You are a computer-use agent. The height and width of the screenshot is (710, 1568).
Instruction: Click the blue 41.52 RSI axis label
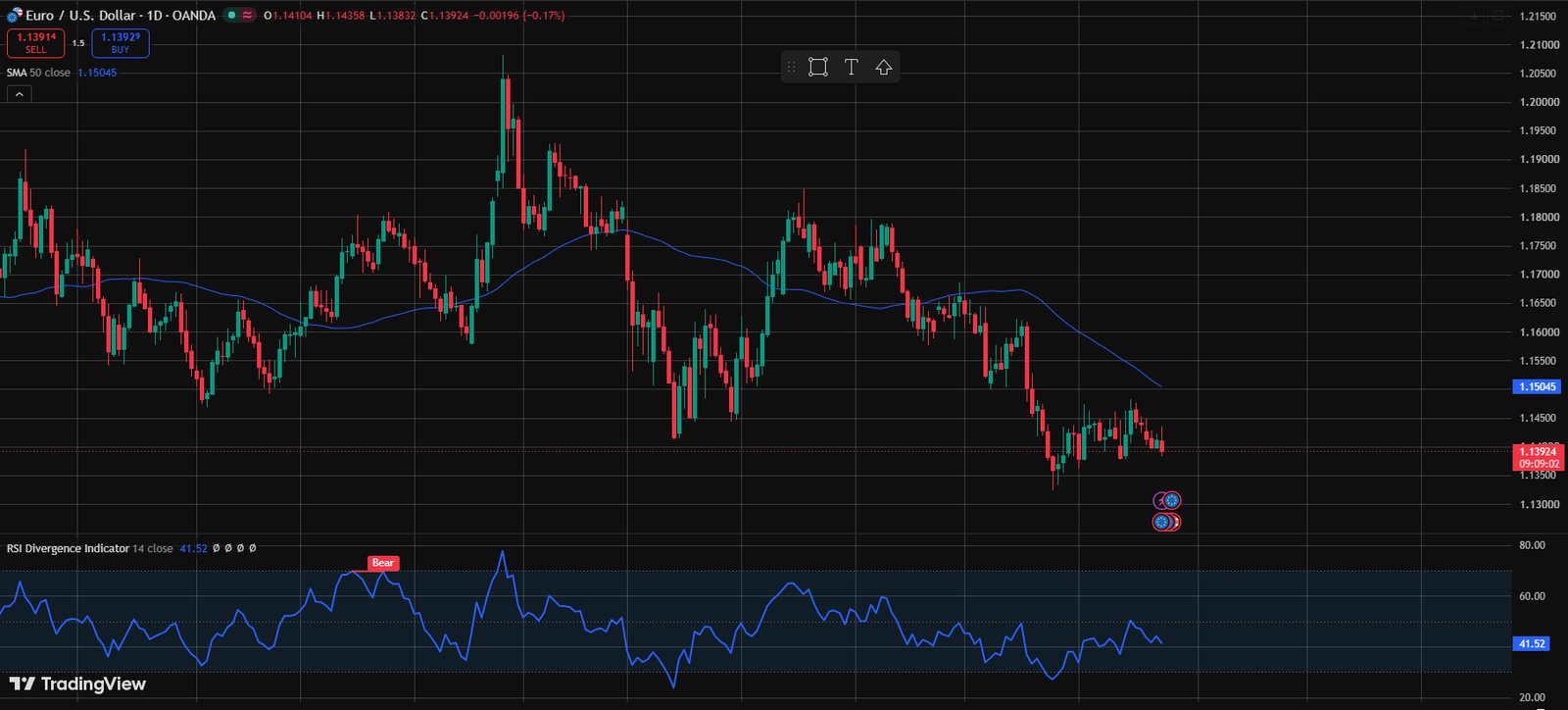coord(1531,643)
